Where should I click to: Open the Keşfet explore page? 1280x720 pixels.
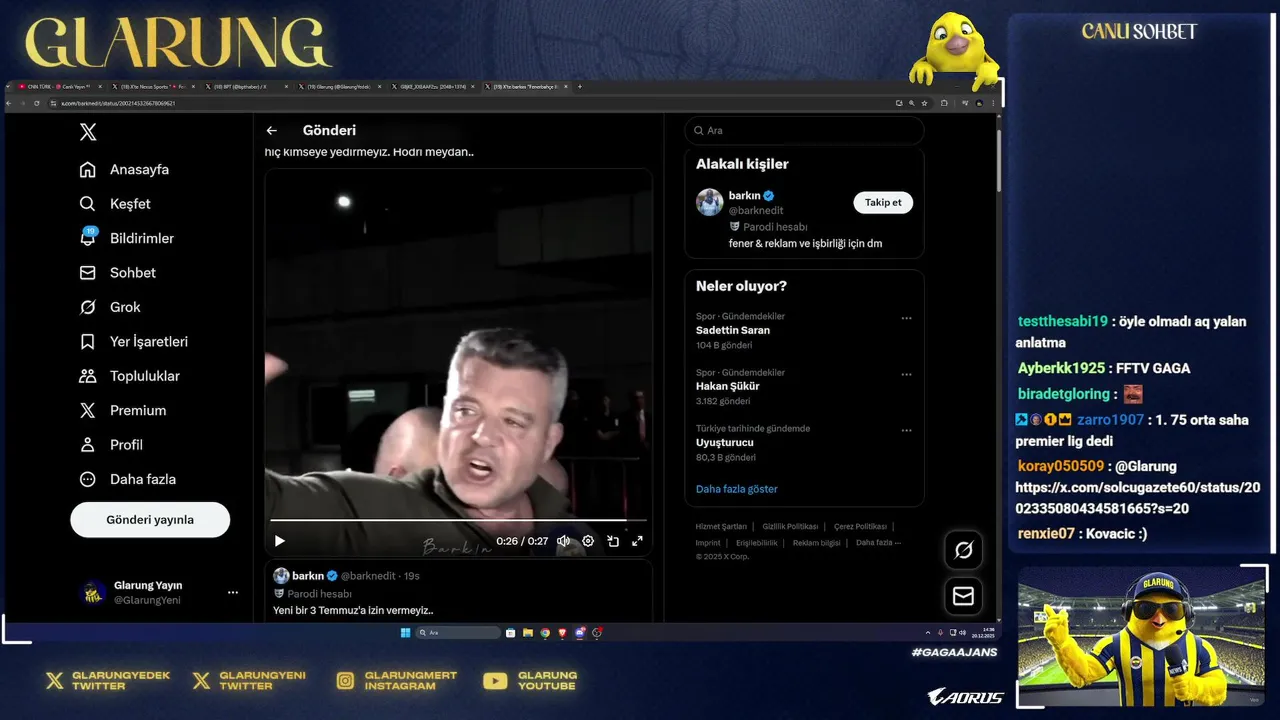(x=115, y=204)
